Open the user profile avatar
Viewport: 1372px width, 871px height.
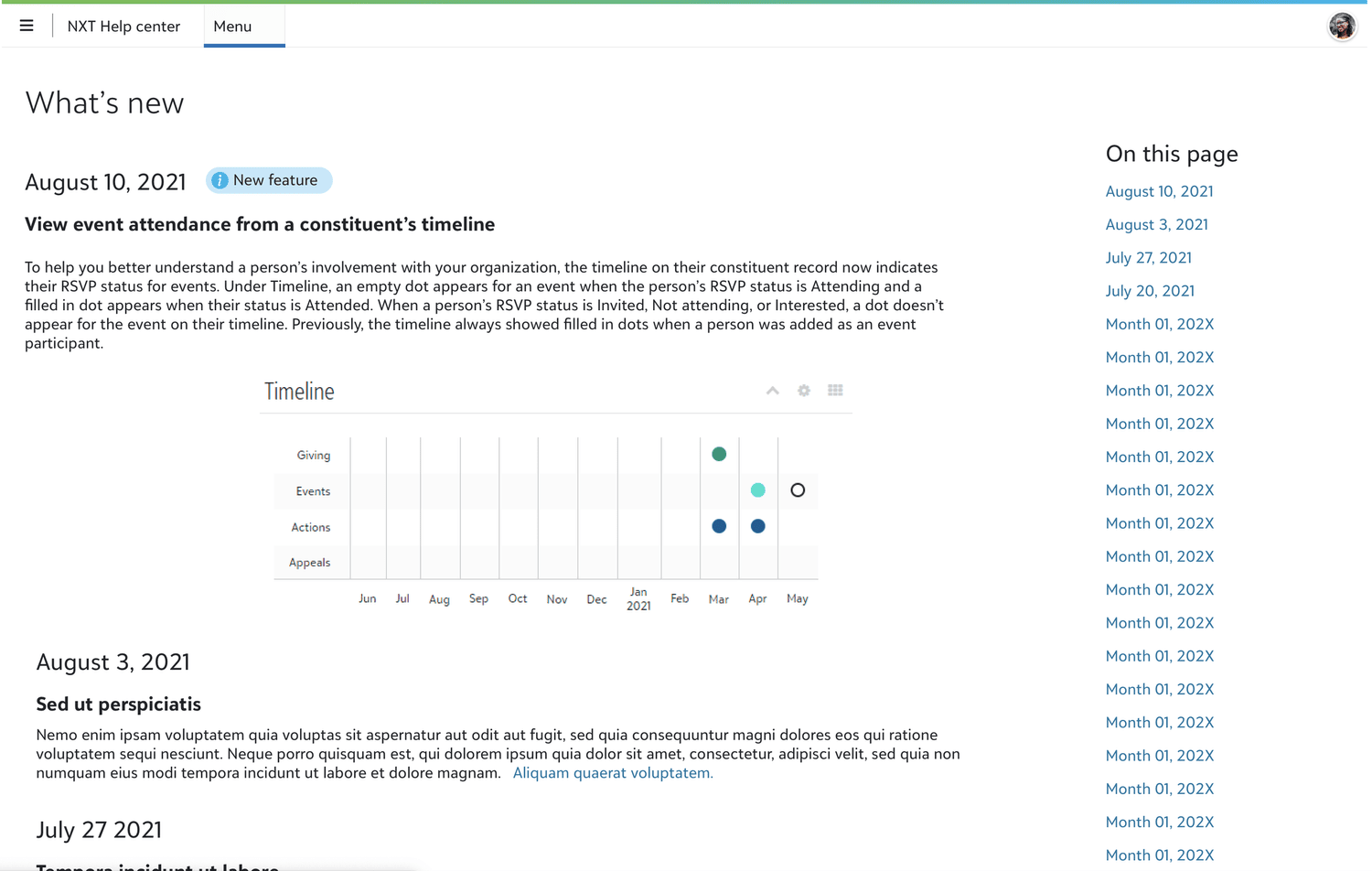(x=1342, y=27)
